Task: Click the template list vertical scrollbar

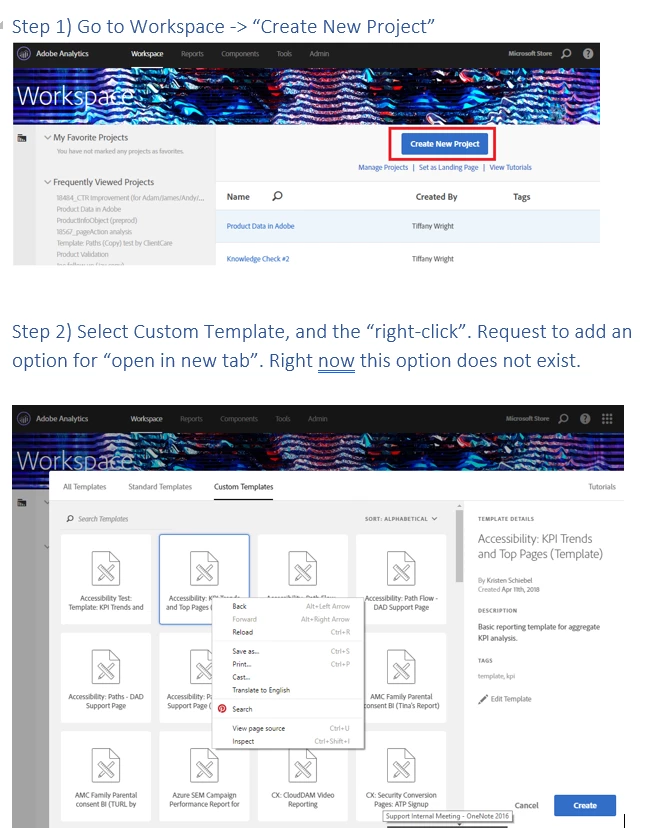Action: (459, 546)
